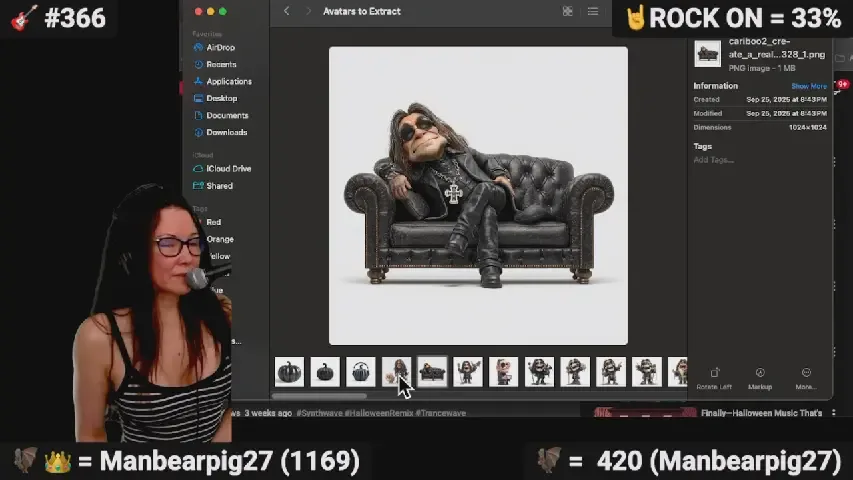Click the Finder back arrow
The image size is (853, 480).
click(x=286, y=11)
